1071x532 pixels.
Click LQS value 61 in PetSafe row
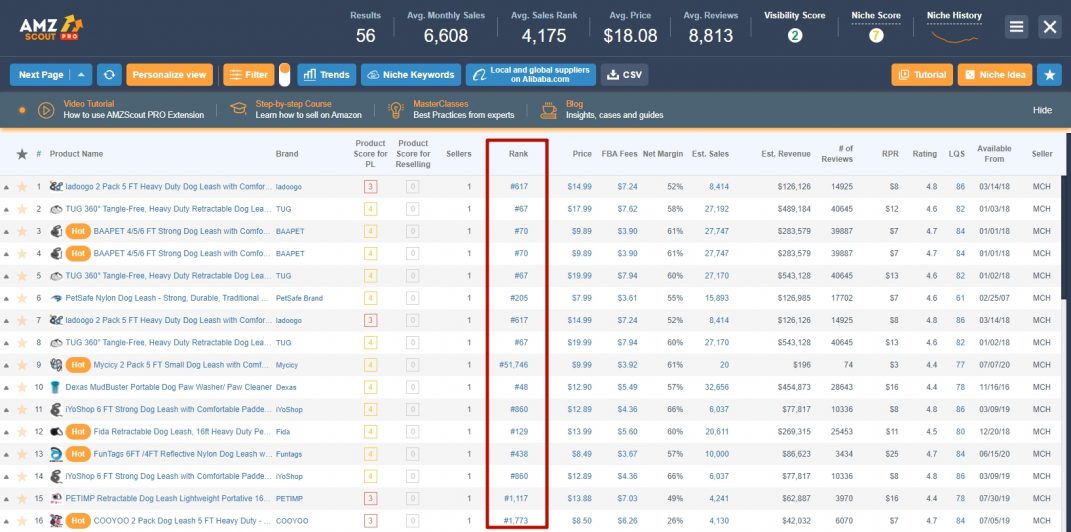(960, 298)
